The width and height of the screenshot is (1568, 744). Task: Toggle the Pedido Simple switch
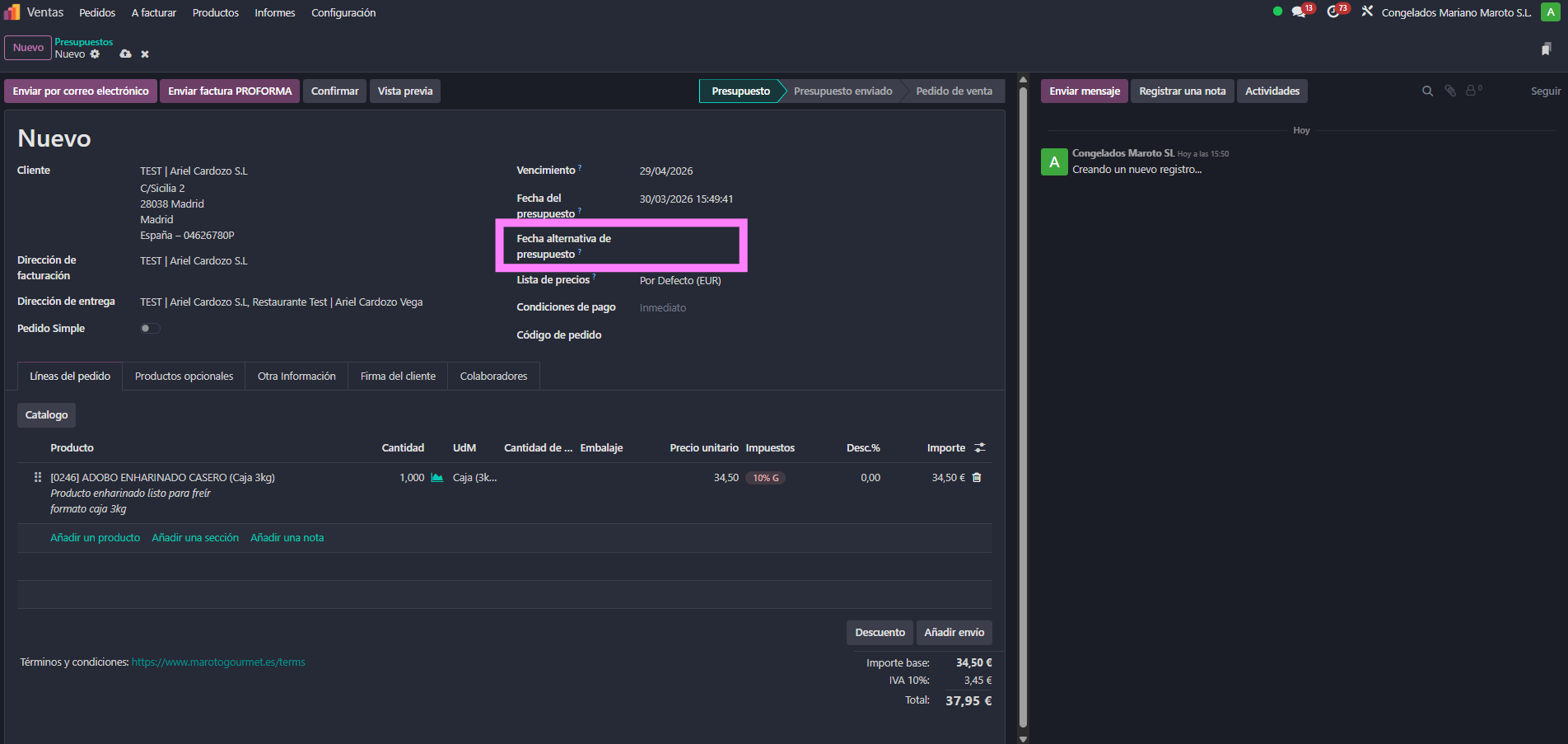coord(150,329)
